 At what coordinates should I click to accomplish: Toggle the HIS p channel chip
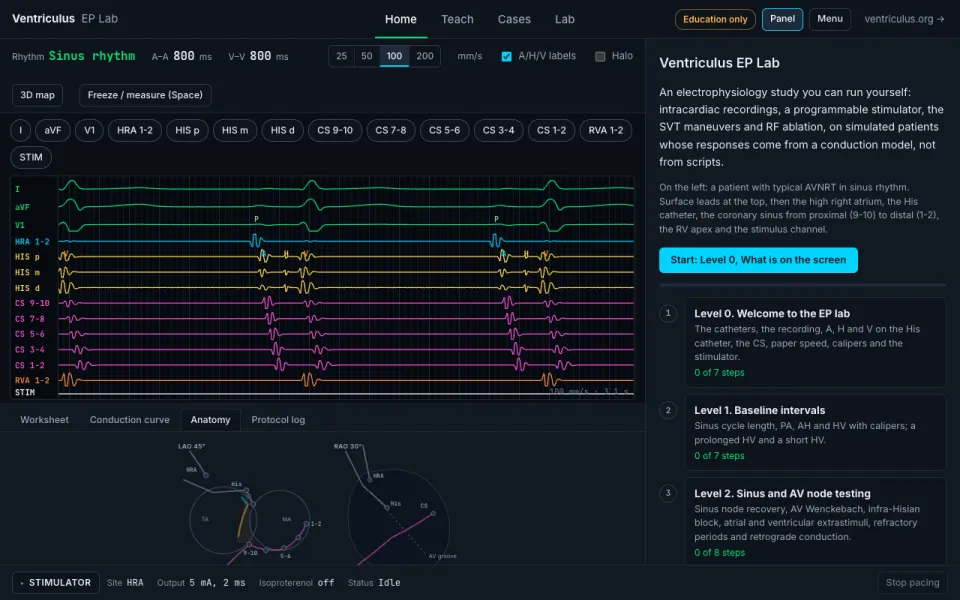(187, 130)
